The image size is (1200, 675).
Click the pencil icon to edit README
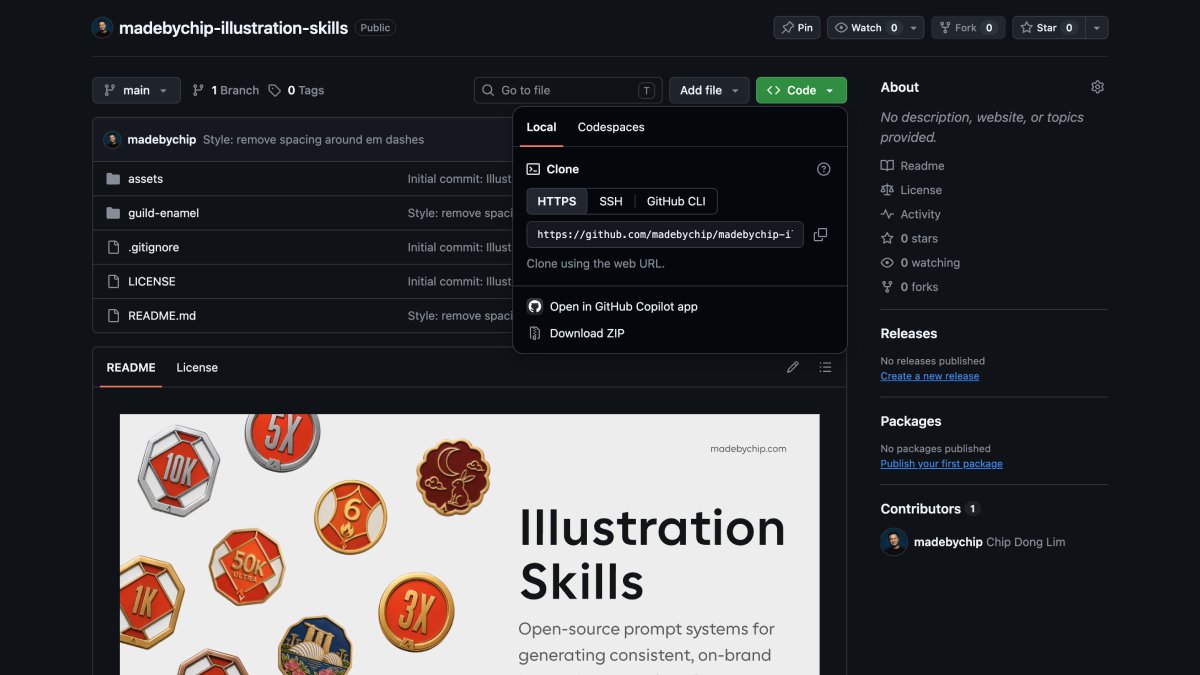point(793,367)
